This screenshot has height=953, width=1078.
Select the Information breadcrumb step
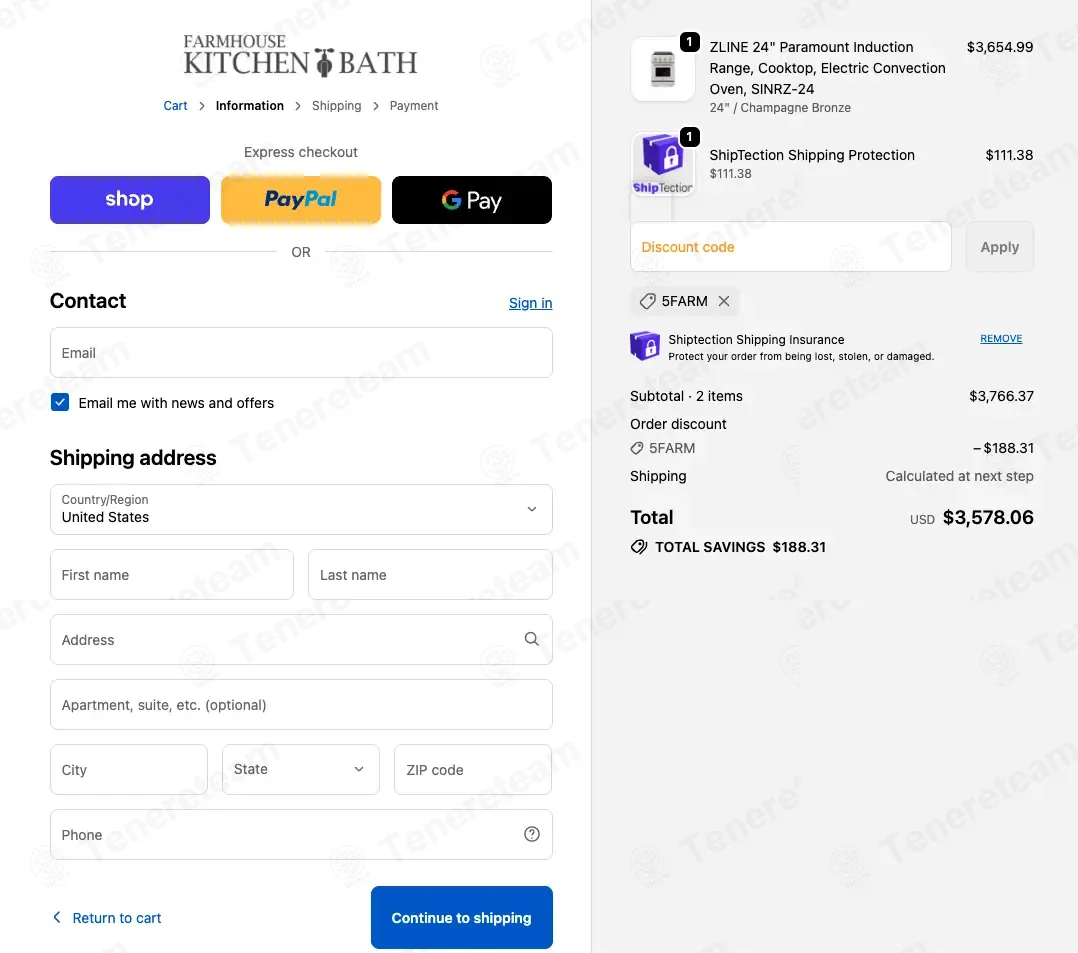point(250,106)
